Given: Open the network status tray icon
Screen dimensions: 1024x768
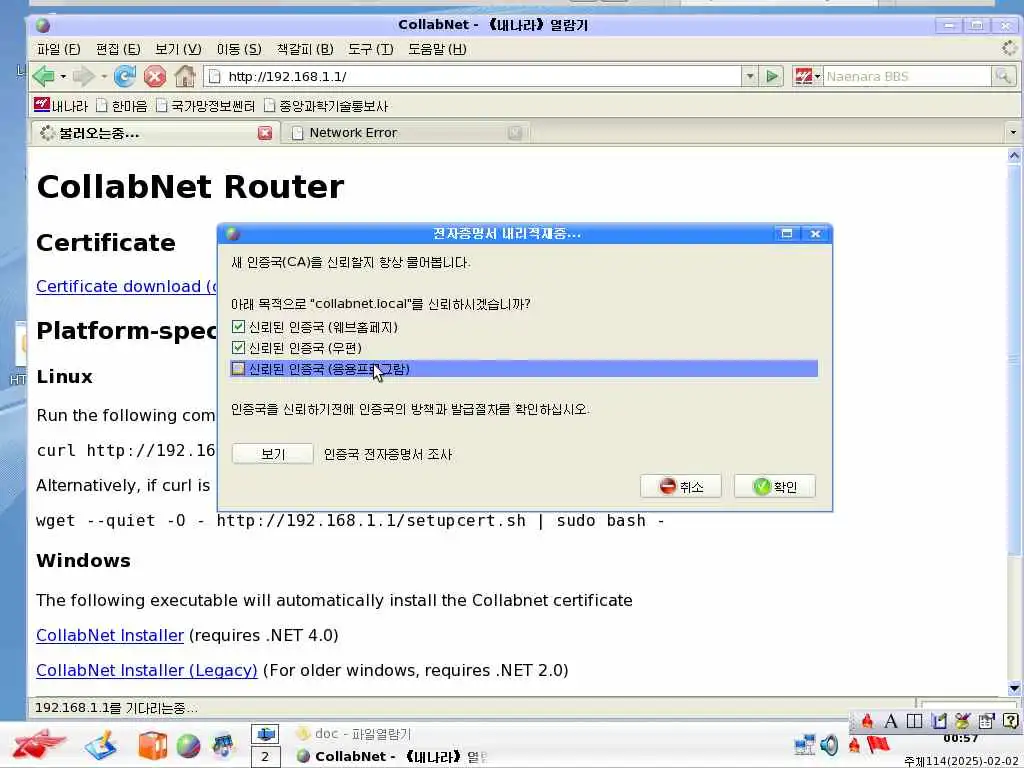Looking at the screenshot, I should click(x=805, y=744).
